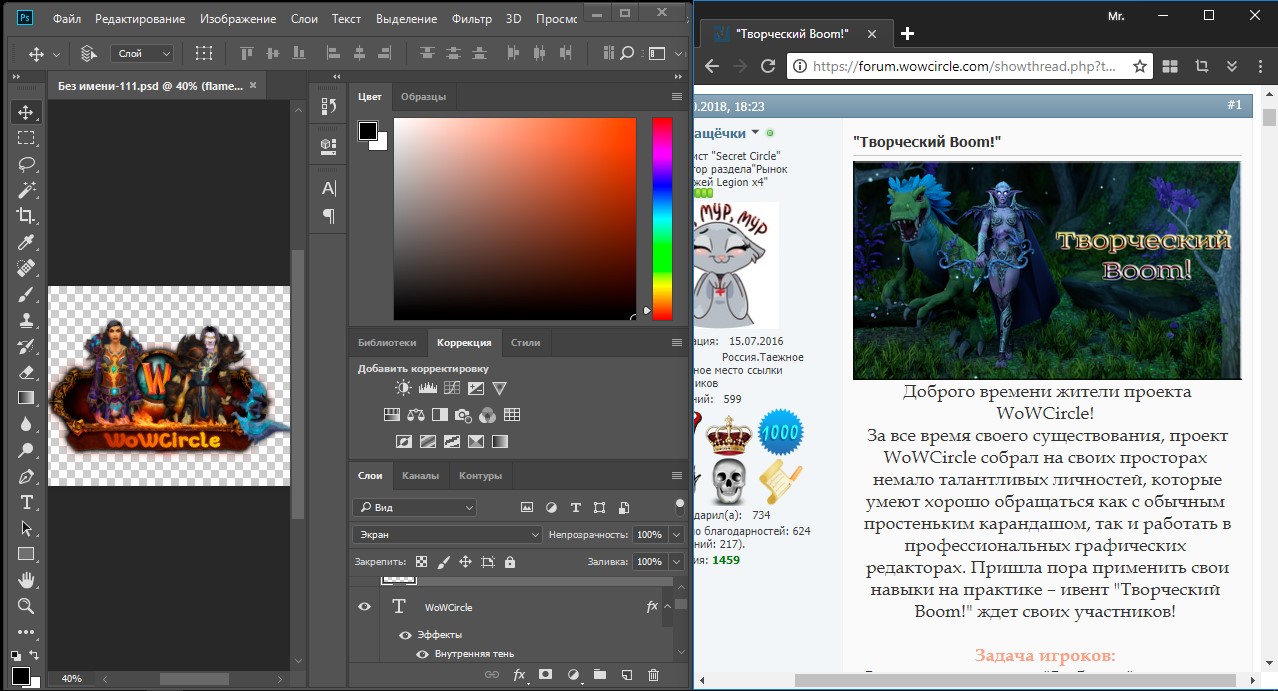Delete layer using trash icon
This screenshot has width=1278, height=691.
click(x=654, y=675)
